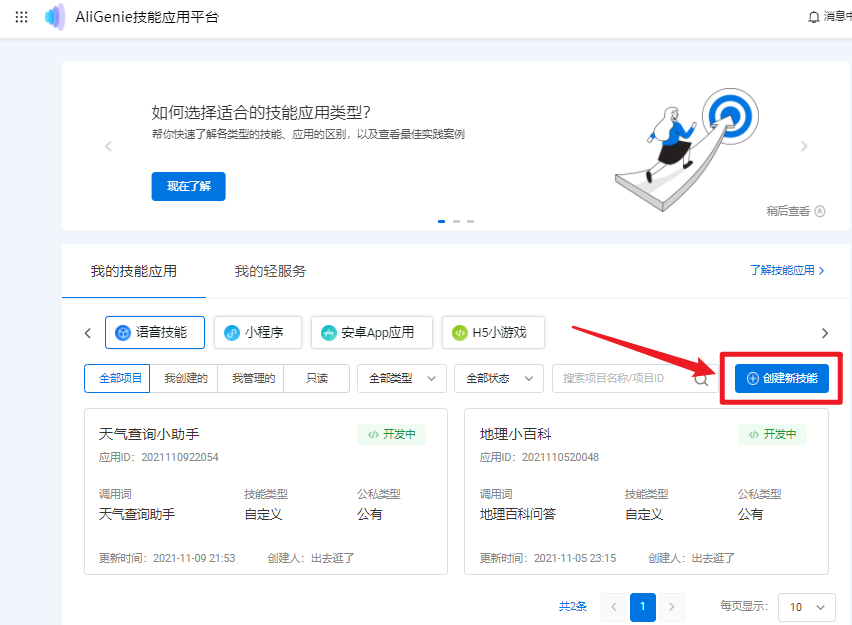Select the H5小游戏 category
The height and width of the screenshot is (625, 852).
[x=493, y=333]
